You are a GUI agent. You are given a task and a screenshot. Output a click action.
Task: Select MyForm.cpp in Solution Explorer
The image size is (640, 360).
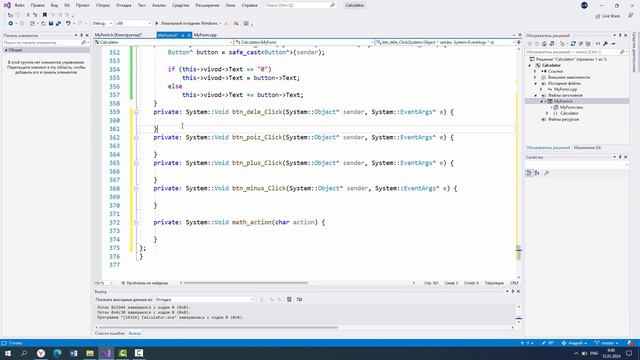coord(565,89)
